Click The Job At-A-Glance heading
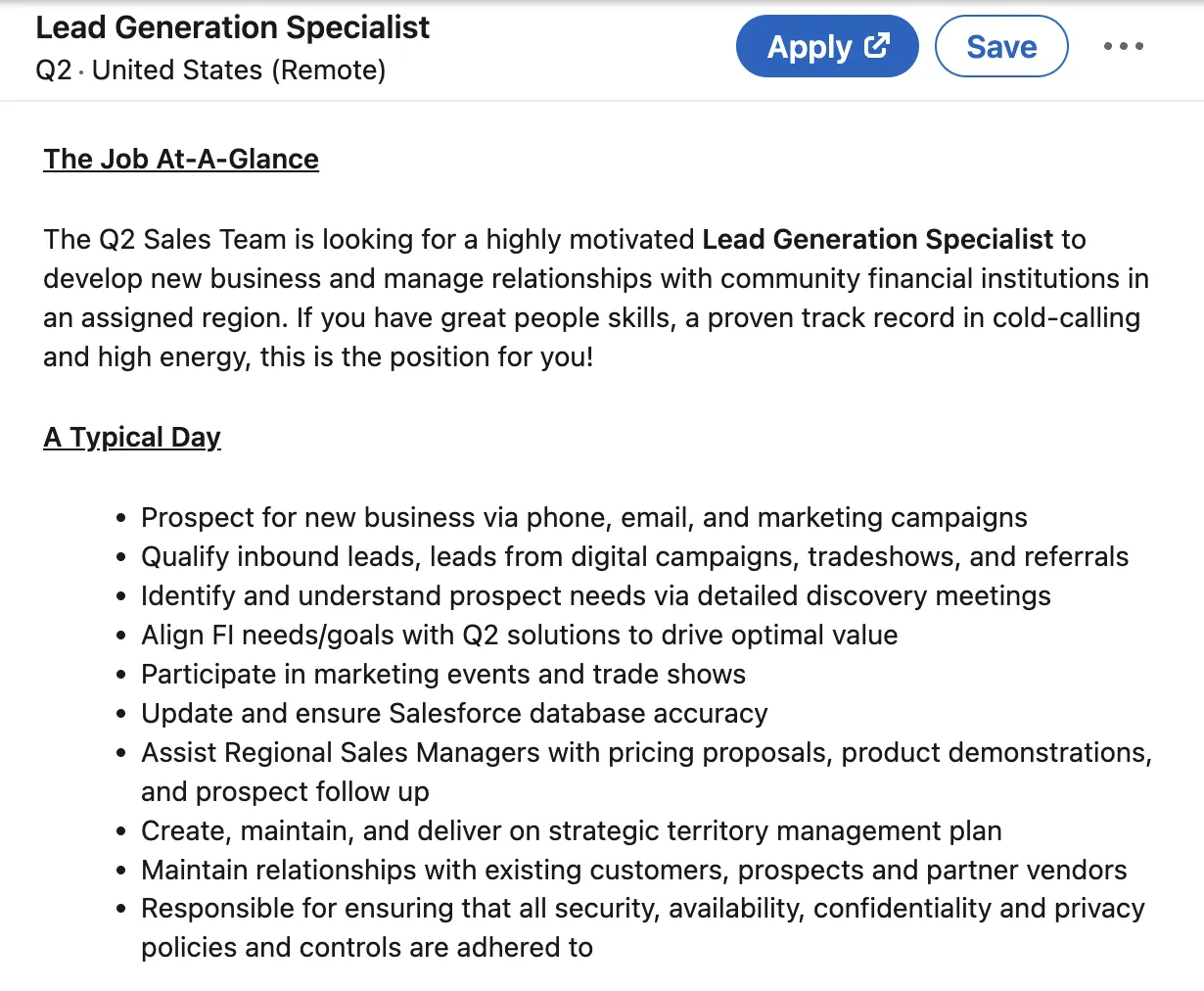 click(181, 159)
